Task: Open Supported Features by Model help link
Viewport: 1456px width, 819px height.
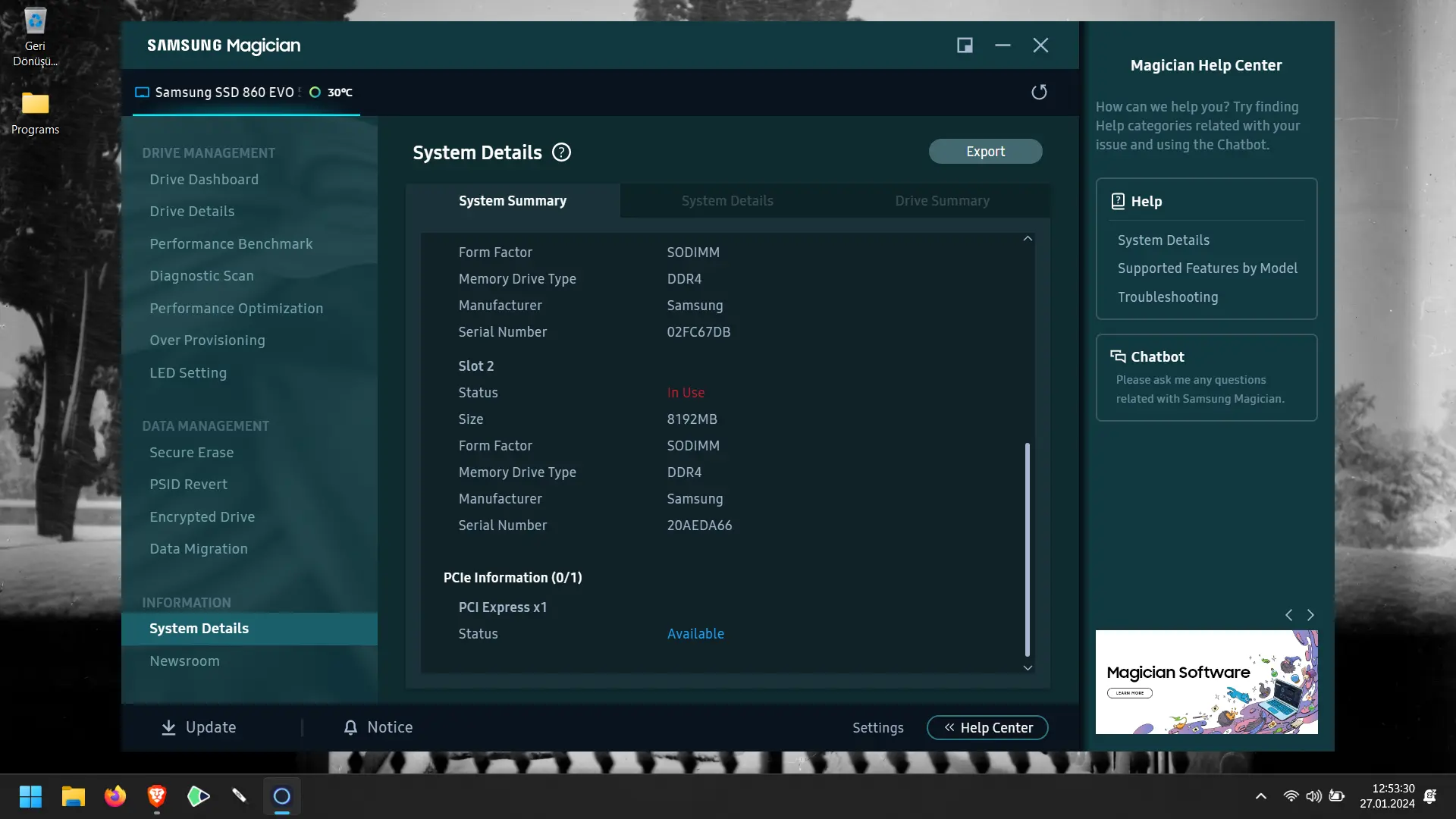Action: (x=1207, y=268)
